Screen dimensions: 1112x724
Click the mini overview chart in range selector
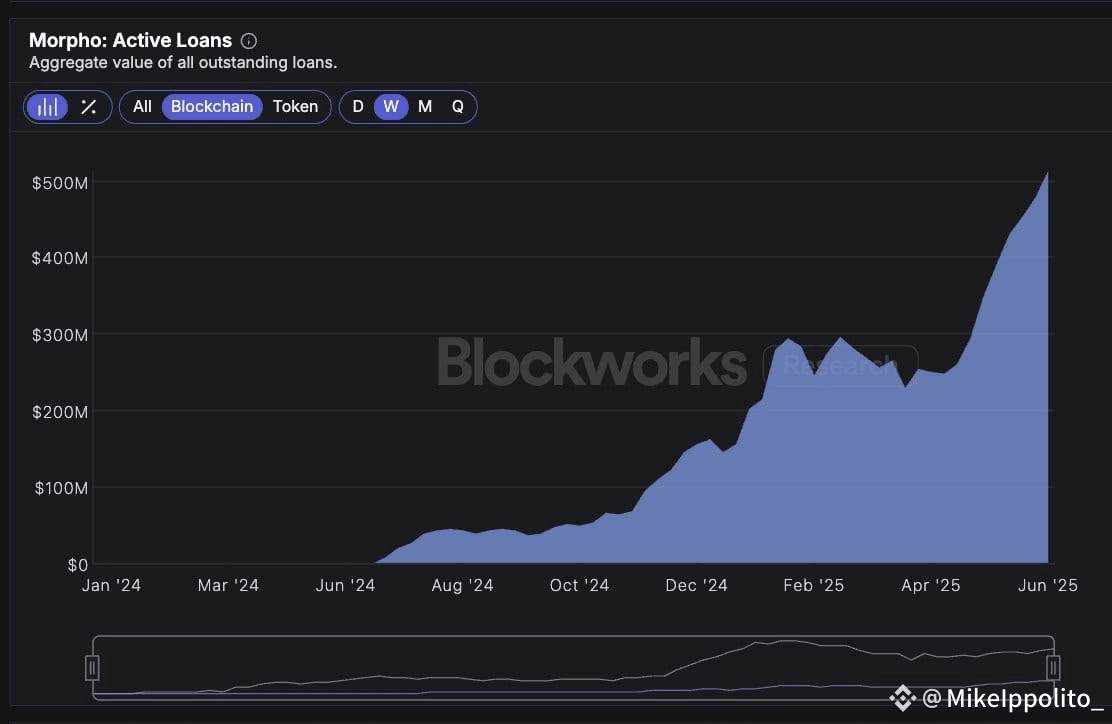573,668
